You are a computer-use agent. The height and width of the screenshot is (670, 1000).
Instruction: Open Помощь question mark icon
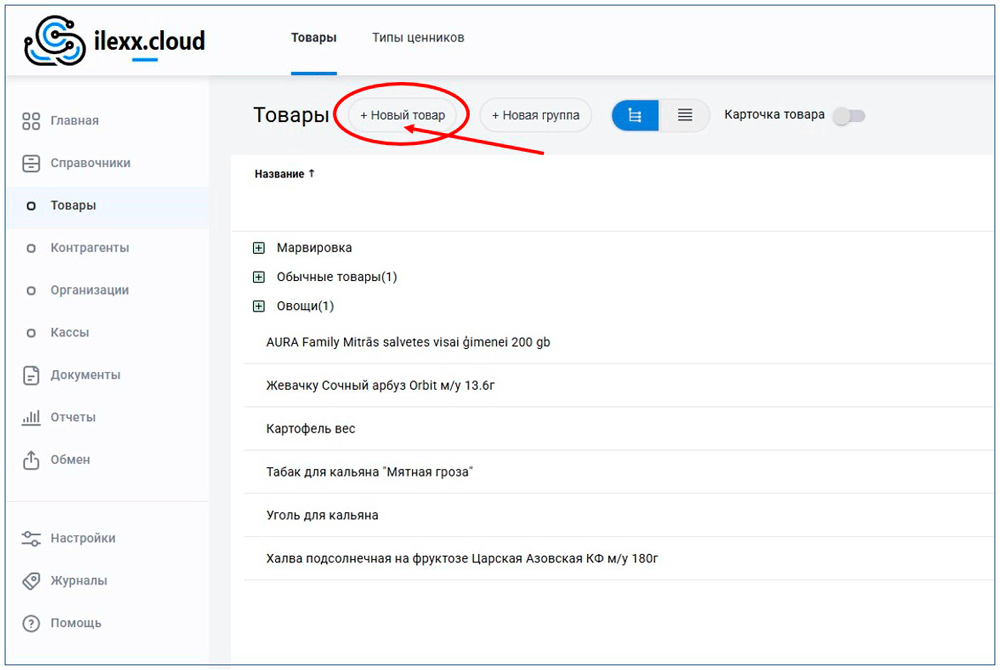(x=31, y=623)
